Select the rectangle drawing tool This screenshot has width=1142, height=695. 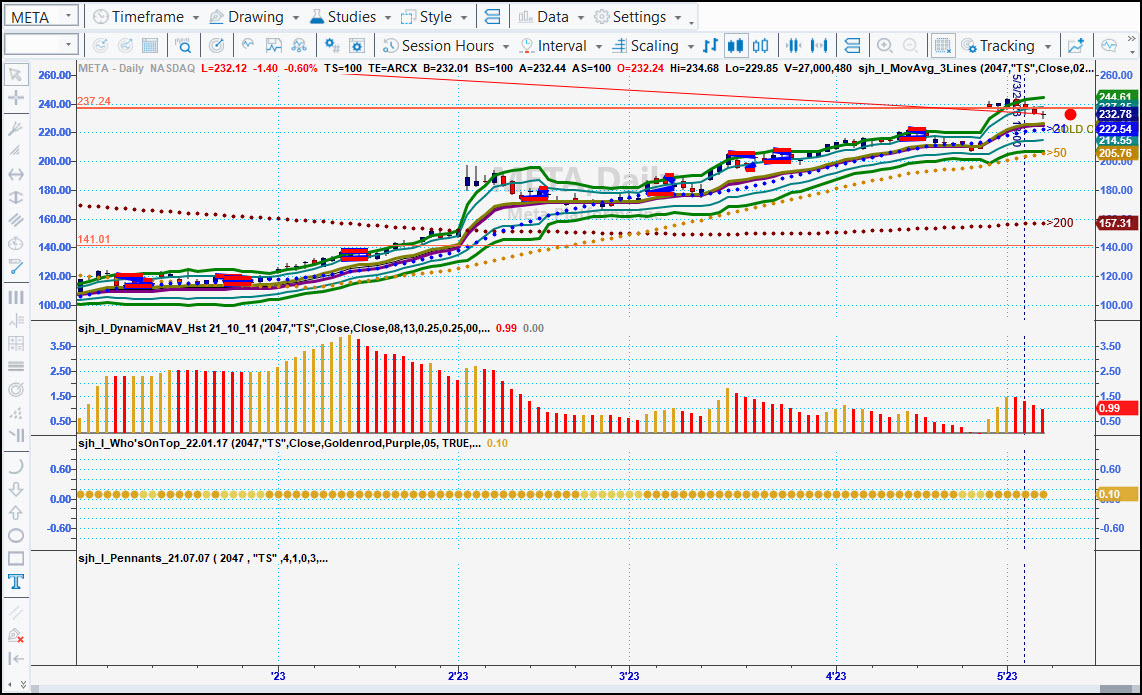point(15,559)
